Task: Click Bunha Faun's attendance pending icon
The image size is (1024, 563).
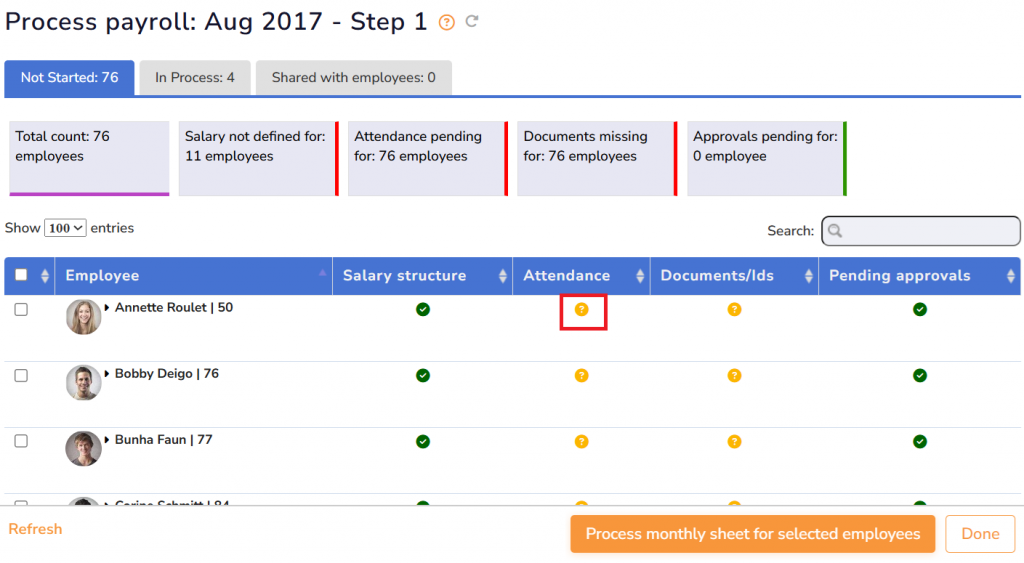Action: [x=582, y=442]
